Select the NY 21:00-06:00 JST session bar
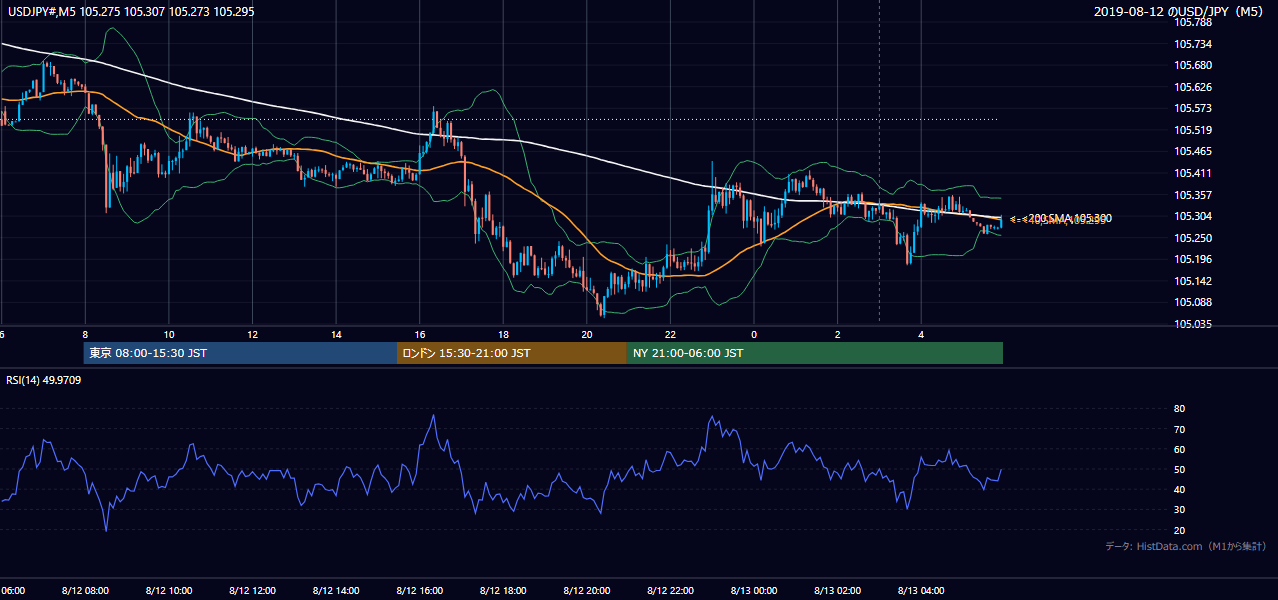This screenshot has height=600, width=1278. click(815, 353)
